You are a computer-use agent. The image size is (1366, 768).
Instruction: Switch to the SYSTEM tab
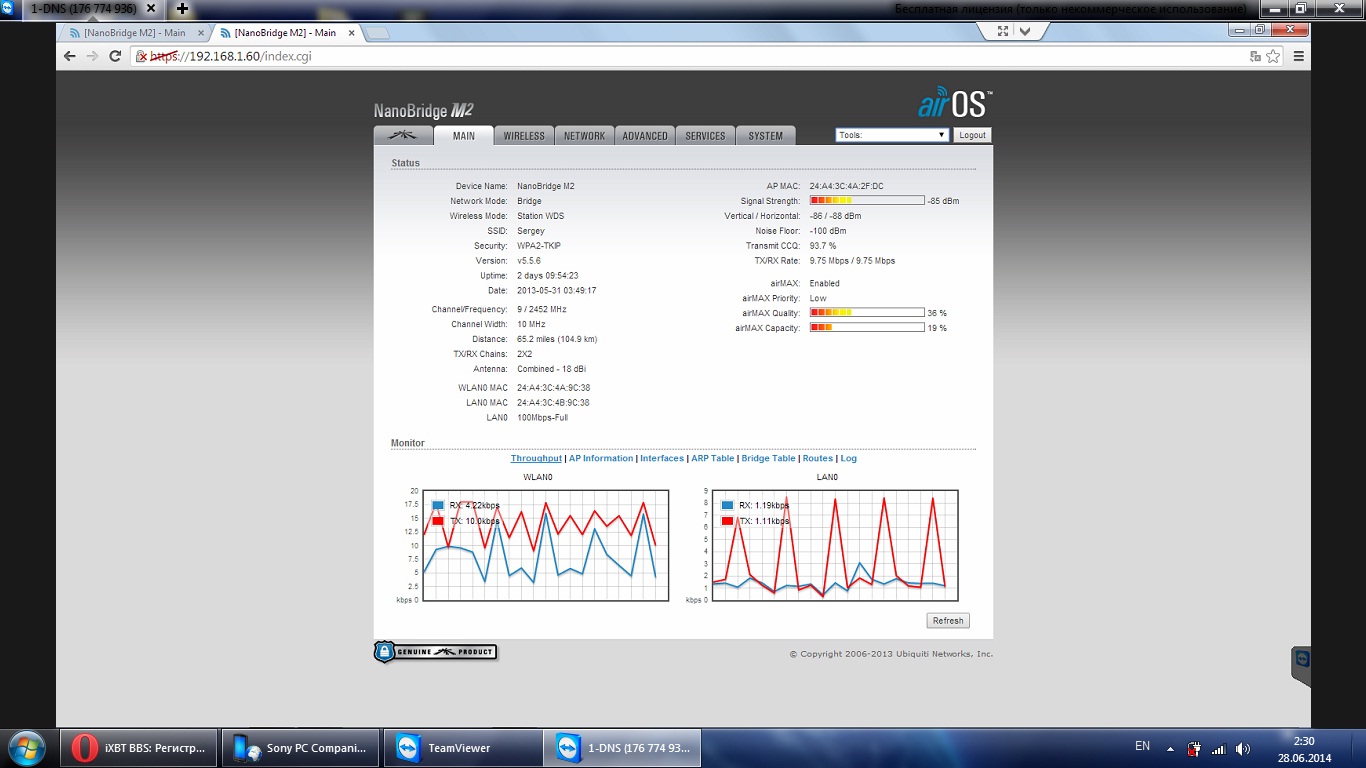click(x=766, y=136)
